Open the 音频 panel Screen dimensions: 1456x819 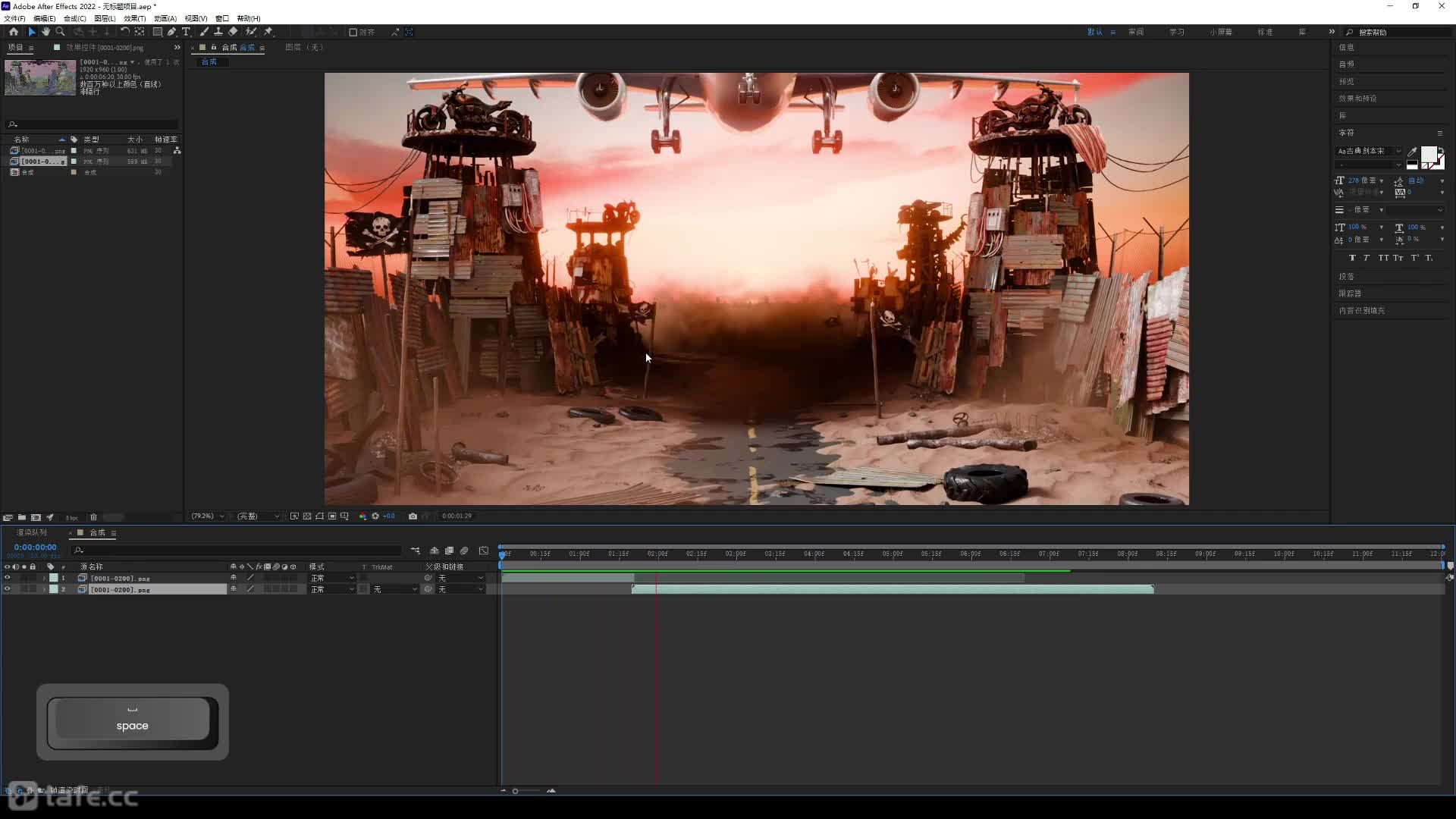(1347, 64)
